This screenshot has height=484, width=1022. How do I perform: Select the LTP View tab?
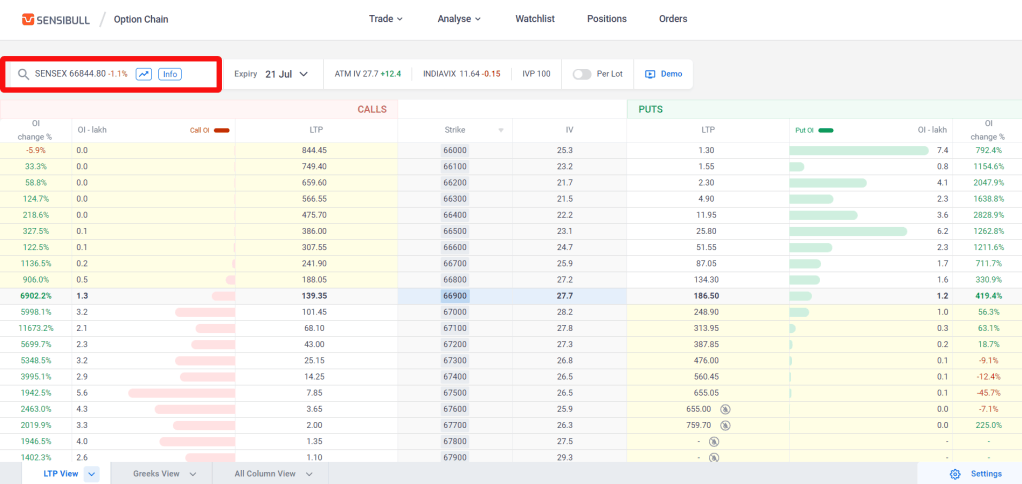point(61,474)
